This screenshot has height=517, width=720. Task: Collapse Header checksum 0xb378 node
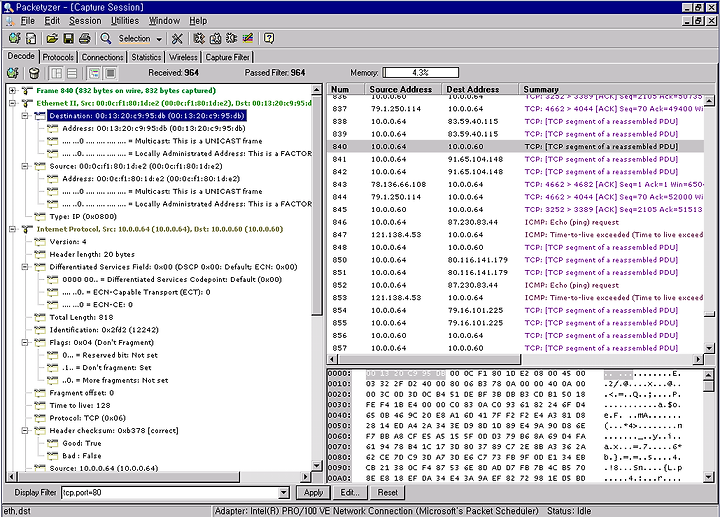[25, 431]
